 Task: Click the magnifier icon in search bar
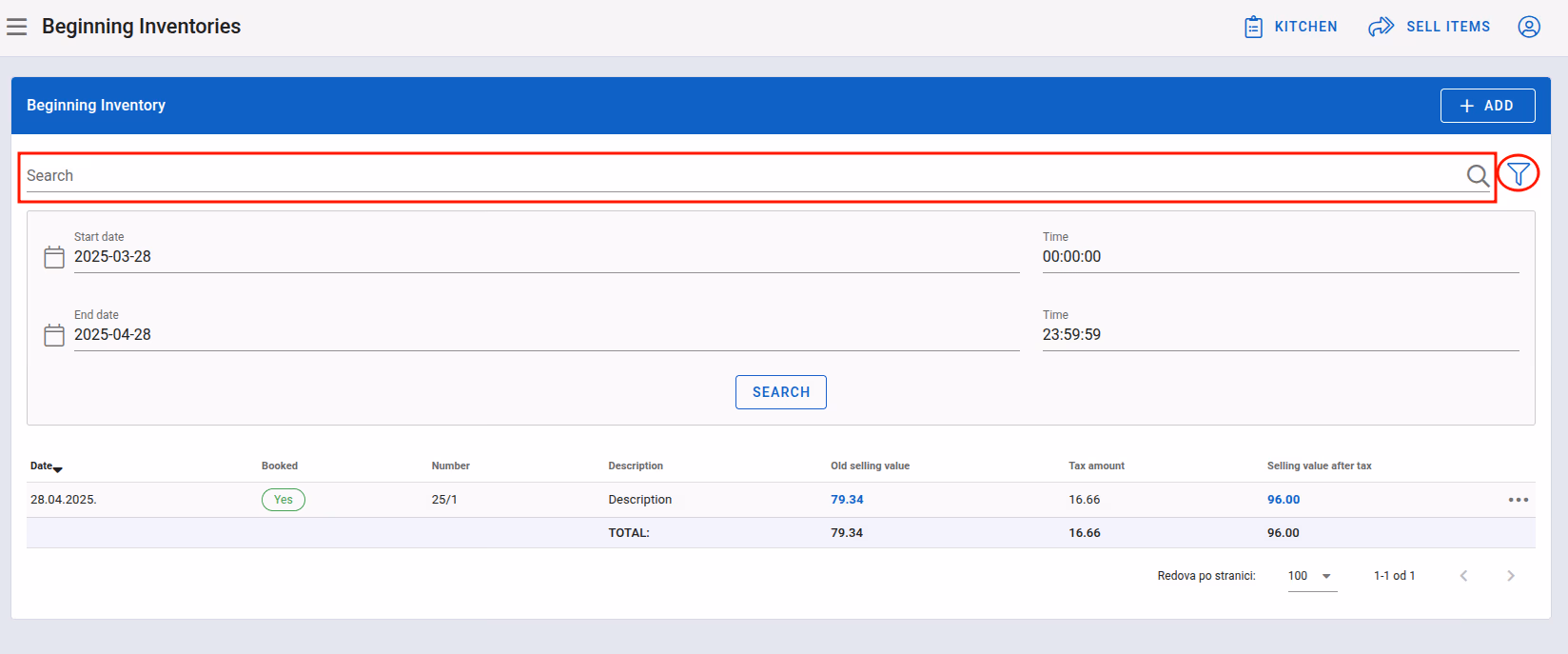point(1478,176)
